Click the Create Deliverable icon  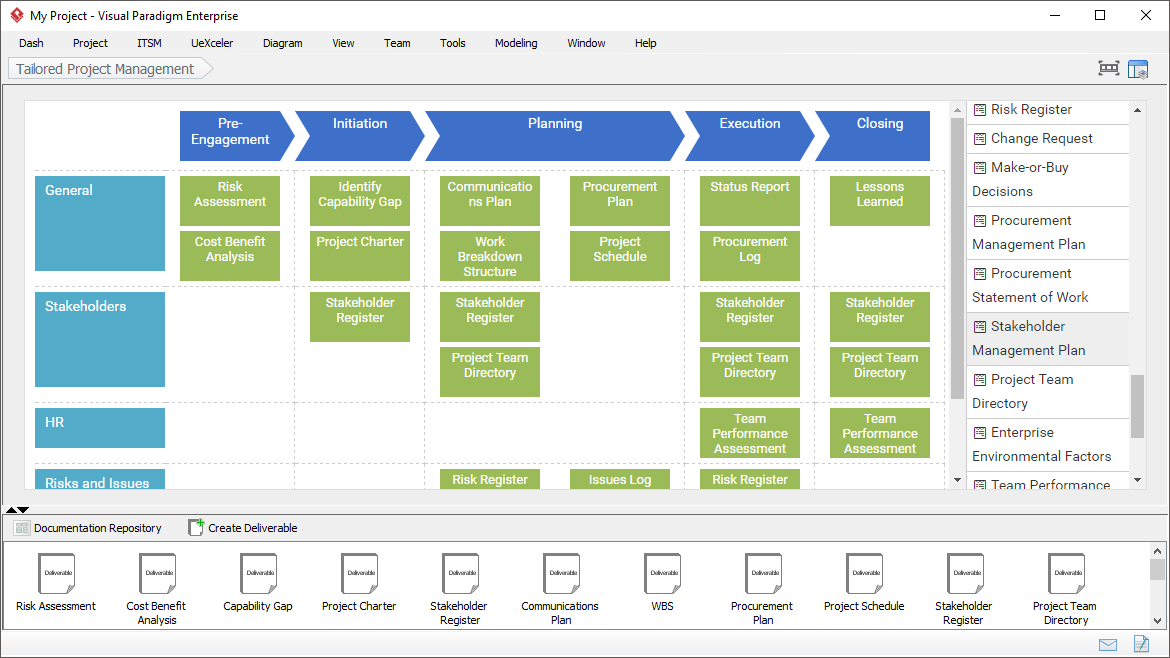pos(195,527)
